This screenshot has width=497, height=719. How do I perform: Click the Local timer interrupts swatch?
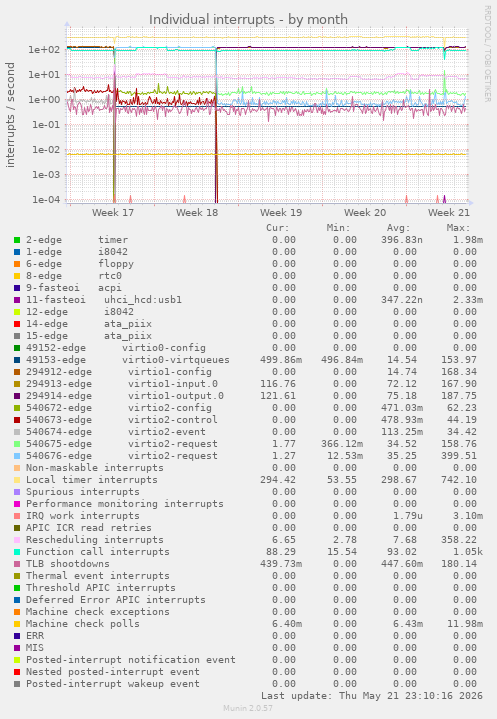[x=17, y=480]
